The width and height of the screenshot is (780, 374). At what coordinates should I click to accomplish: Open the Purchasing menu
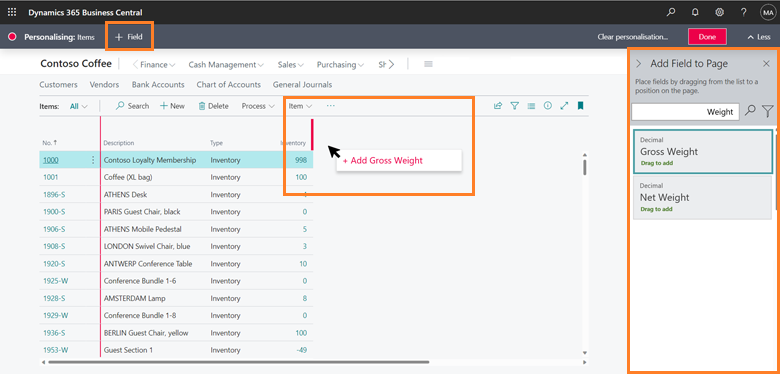[x=340, y=65]
